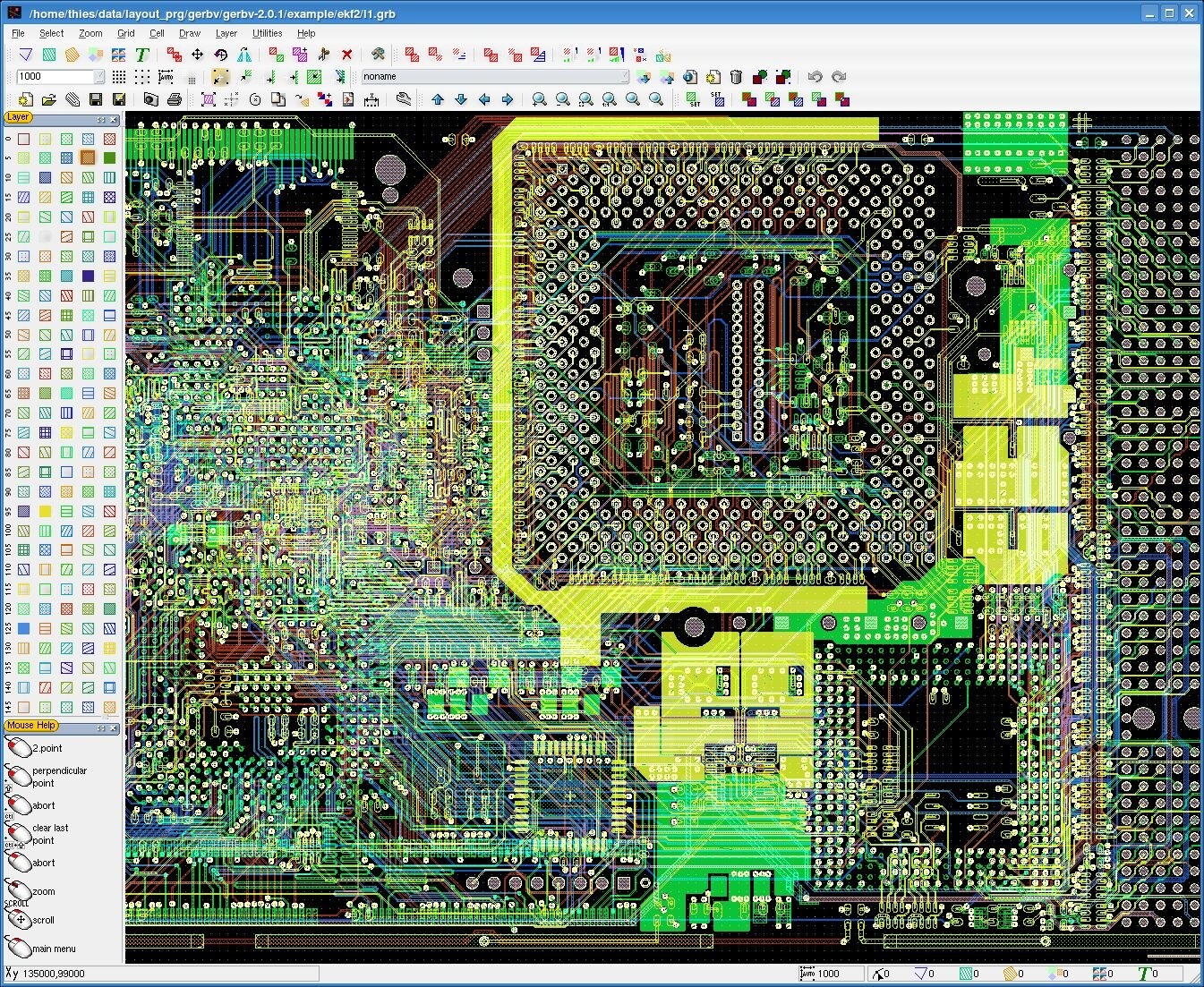Select layer 0 color swatch

[24, 139]
